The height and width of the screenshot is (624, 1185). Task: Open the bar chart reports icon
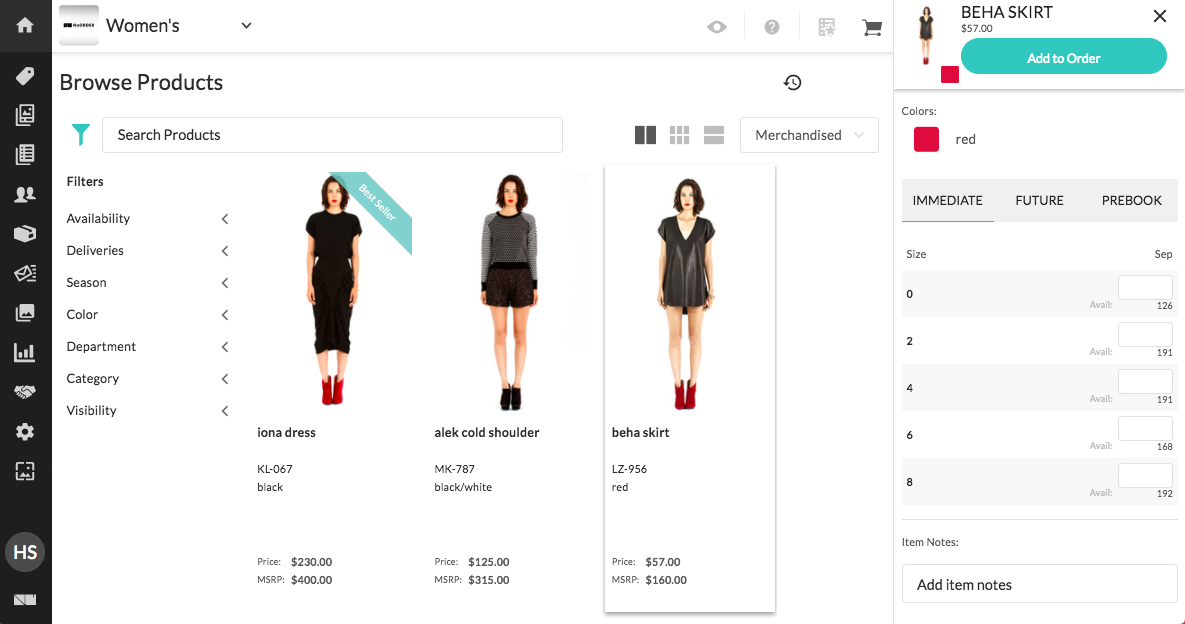tap(25, 352)
